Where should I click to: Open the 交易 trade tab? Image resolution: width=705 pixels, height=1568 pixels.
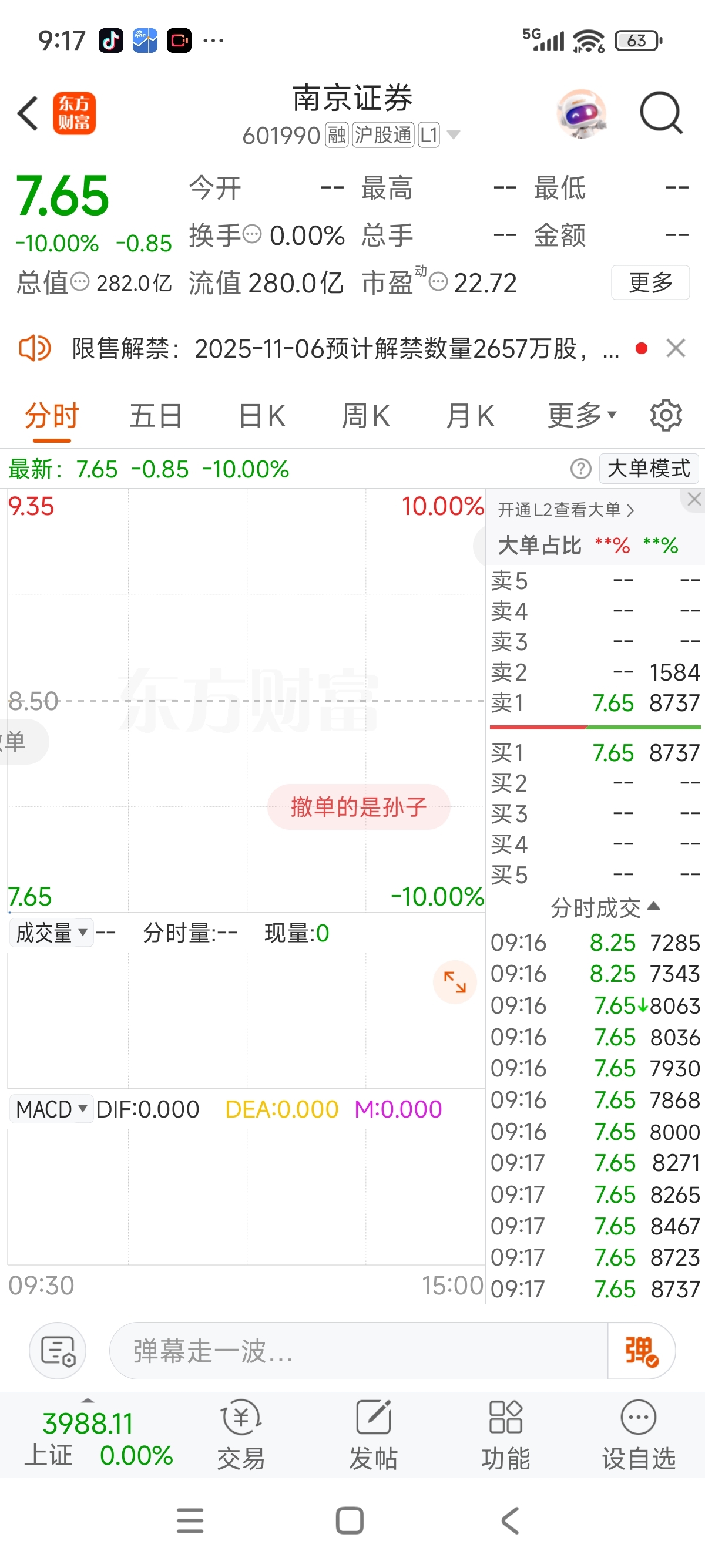[241, 1435]
